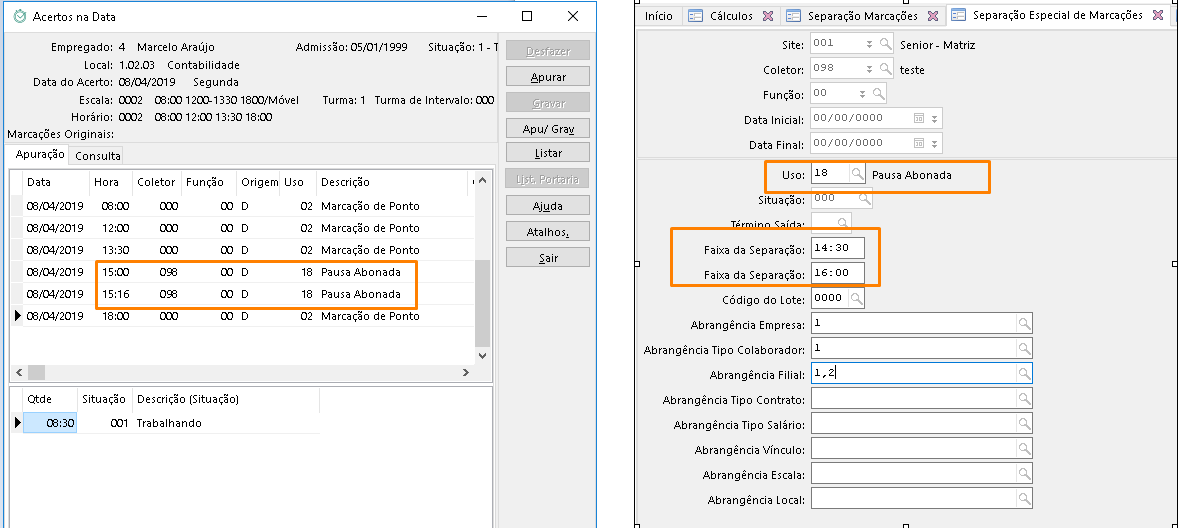Open the Abrangência Filial lookup magnifier

1023,373
